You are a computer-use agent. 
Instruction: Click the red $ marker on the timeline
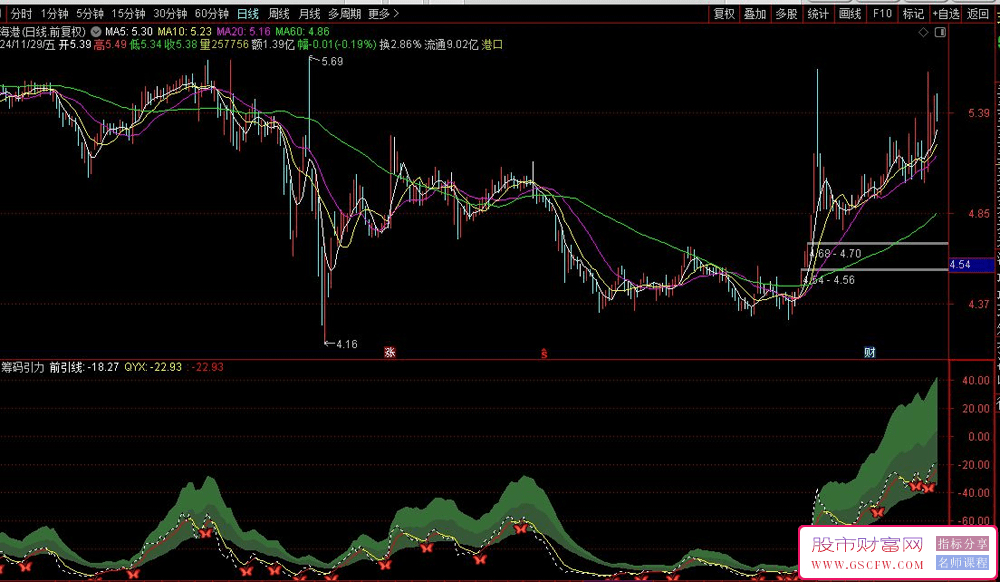coord(544,352)
